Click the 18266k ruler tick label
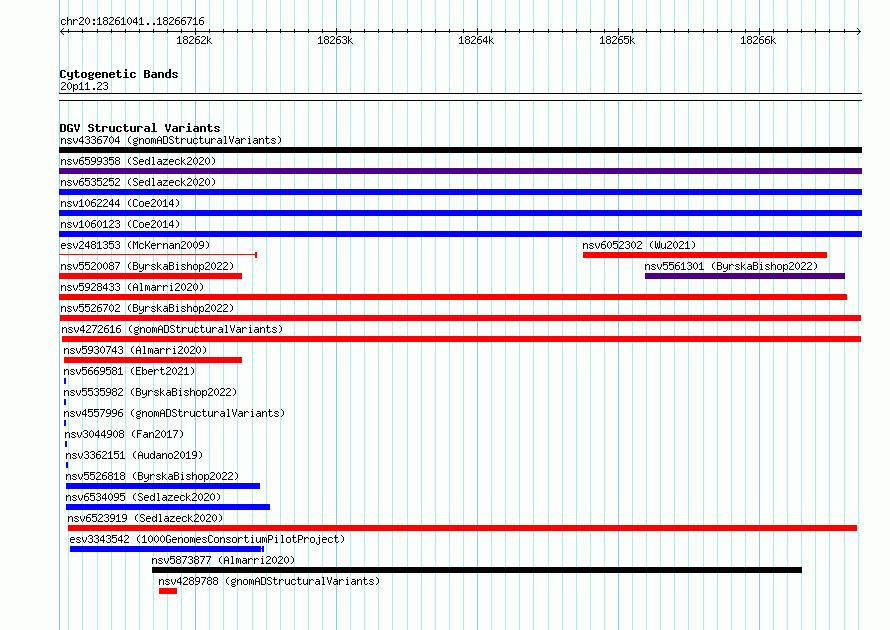This screenshot has height=630, width=890. (x=758, y=40)
